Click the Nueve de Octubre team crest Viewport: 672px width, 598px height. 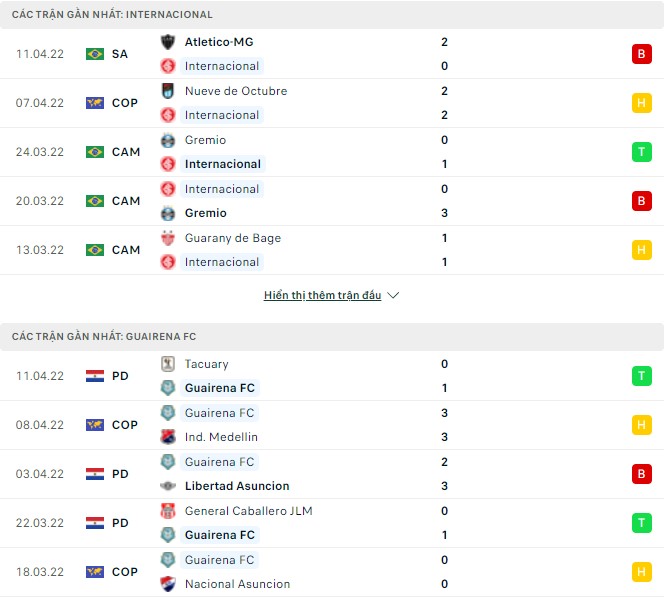click(168, 91)
